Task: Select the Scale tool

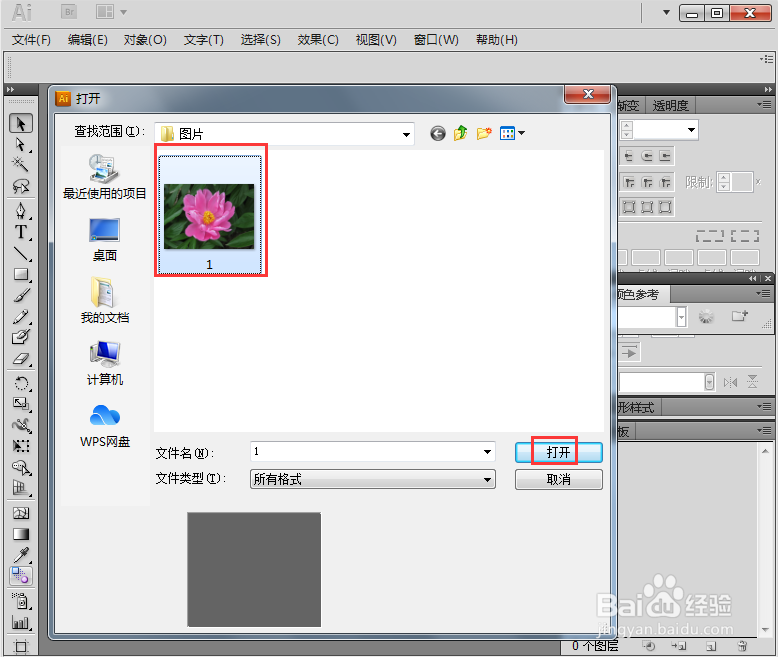Action: click(21, 404)
